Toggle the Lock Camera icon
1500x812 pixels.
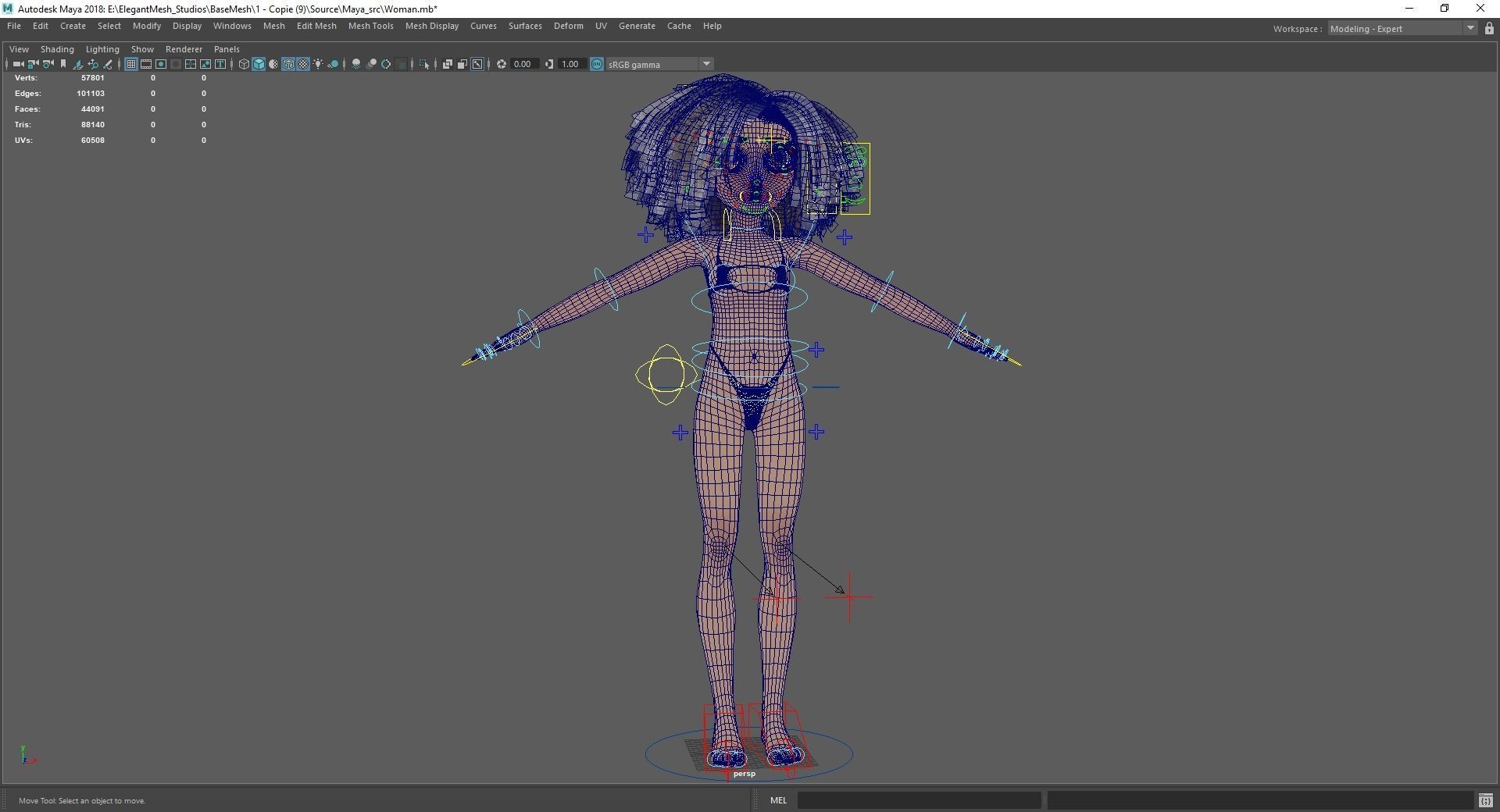(x=33, y=64)
